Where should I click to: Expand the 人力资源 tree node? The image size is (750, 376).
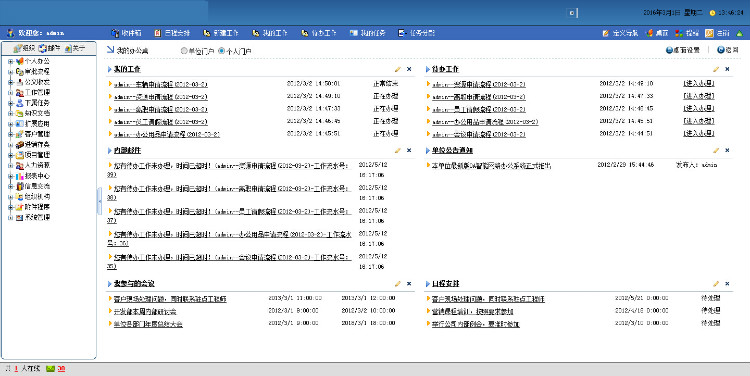pos(11,166)
